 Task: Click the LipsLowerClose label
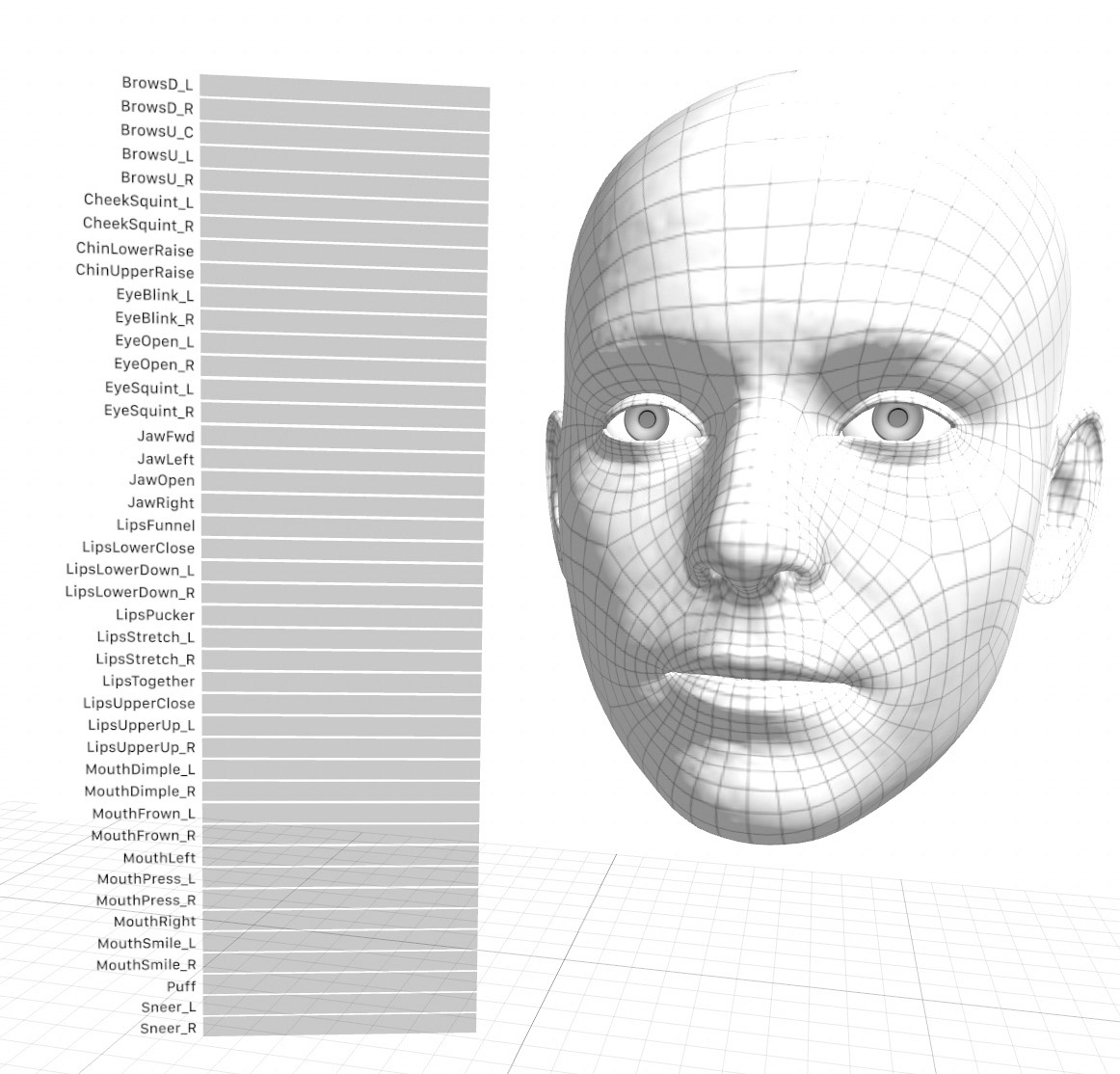[x=139, y=548]
